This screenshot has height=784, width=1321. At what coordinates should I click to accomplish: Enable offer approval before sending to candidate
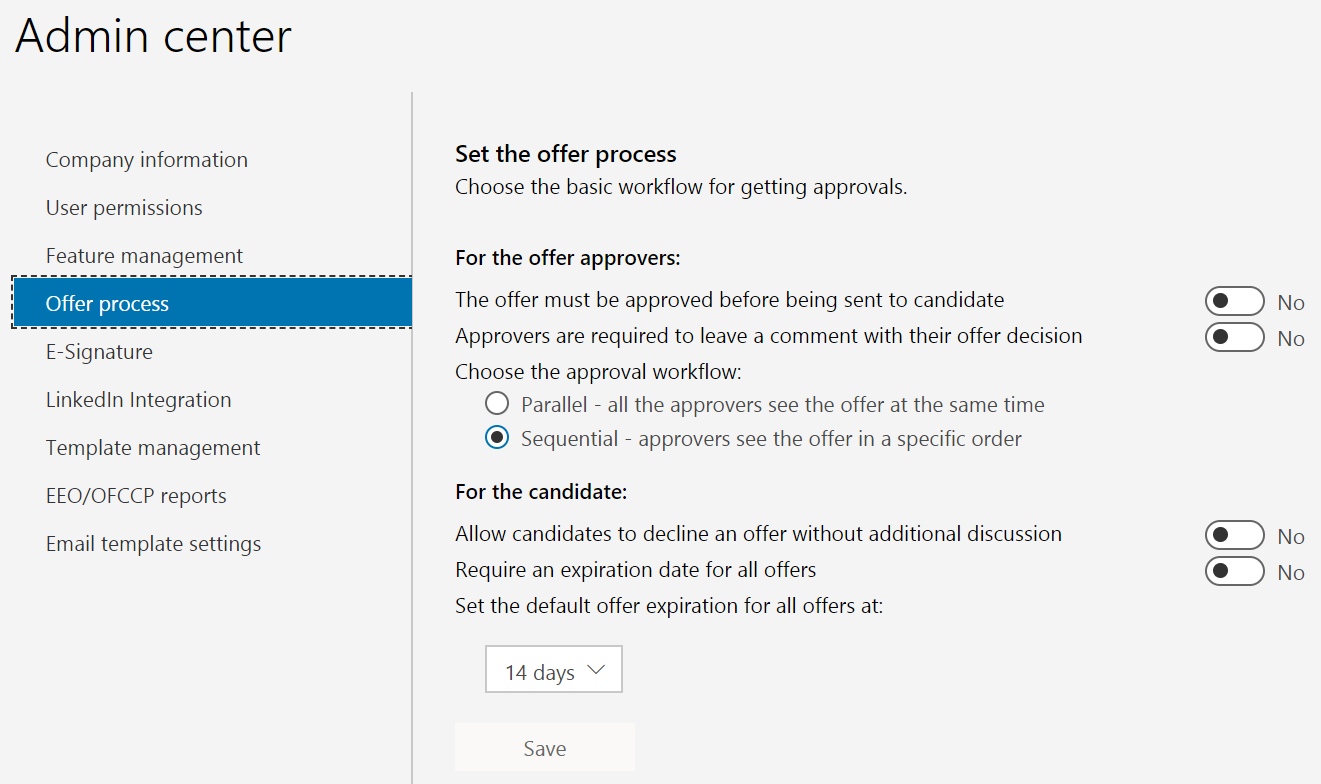pyautogui.click(x=1234, y=300)
